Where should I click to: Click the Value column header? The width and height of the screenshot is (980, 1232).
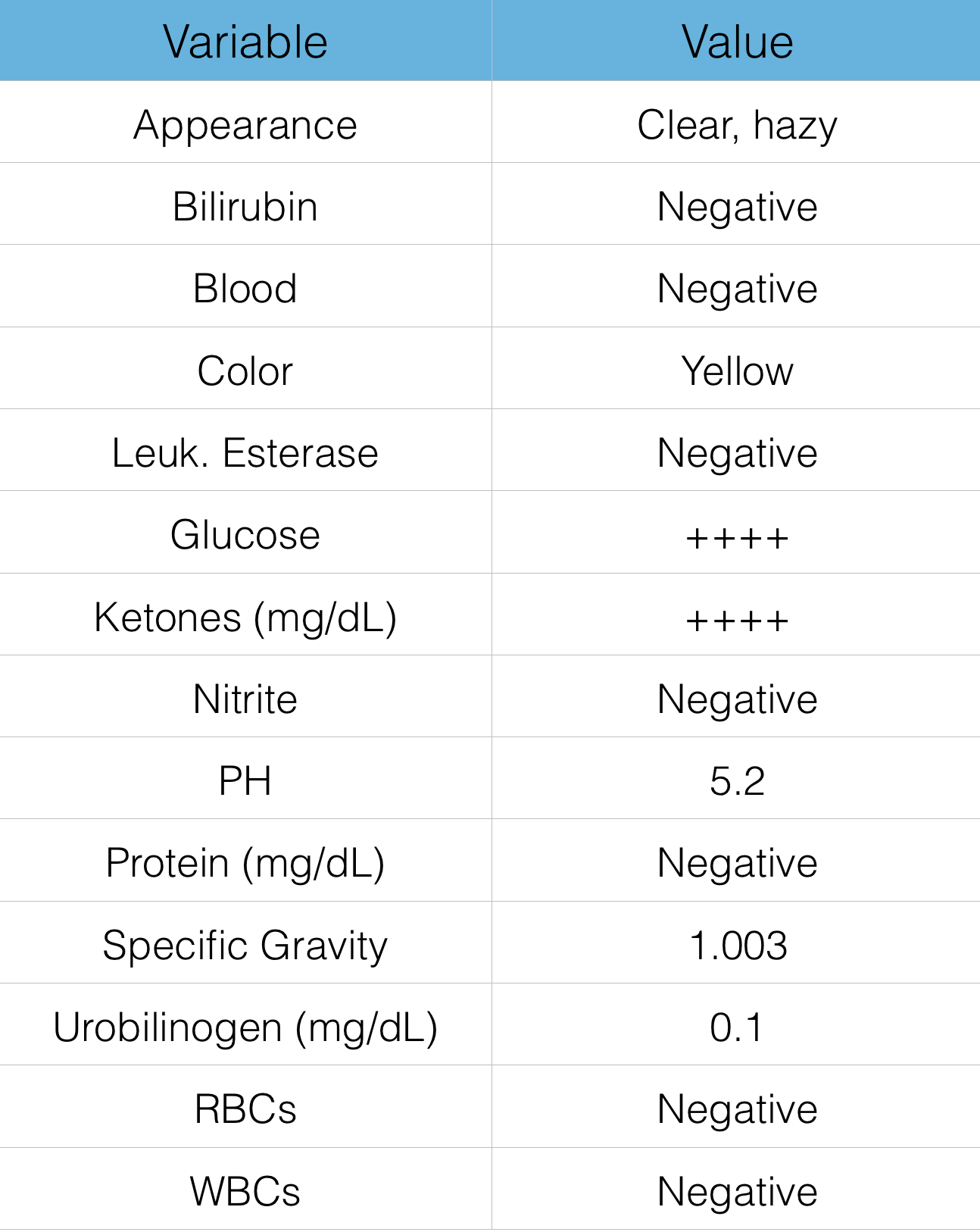point(737,42)
